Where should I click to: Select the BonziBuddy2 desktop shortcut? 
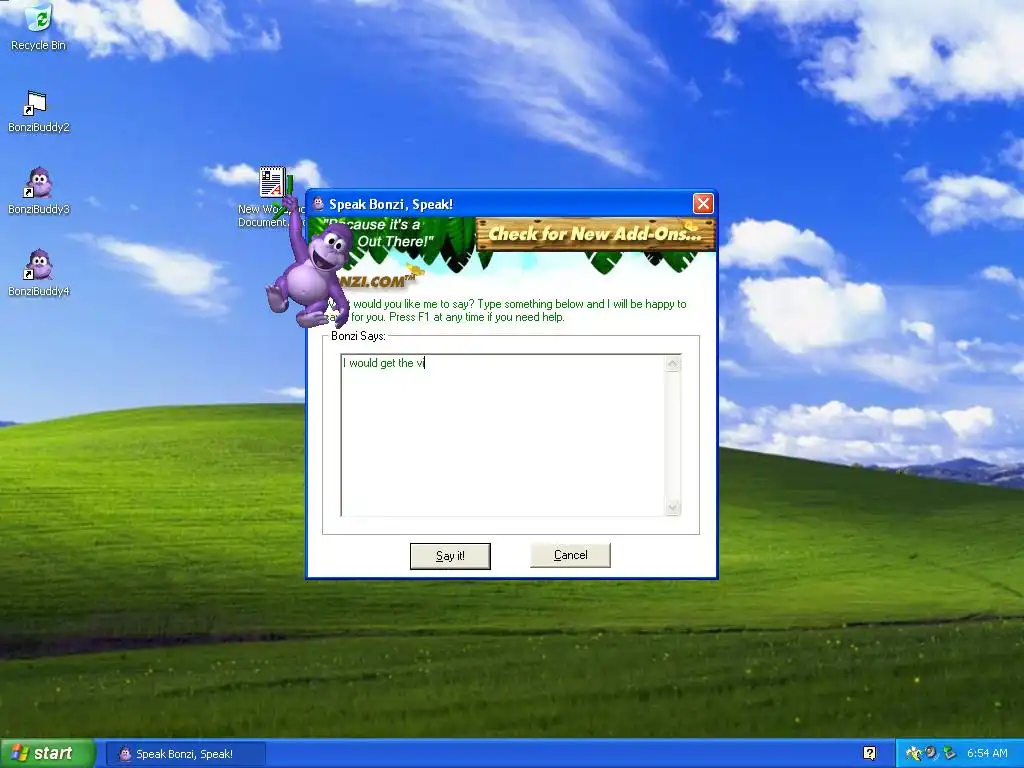[39, 111]
